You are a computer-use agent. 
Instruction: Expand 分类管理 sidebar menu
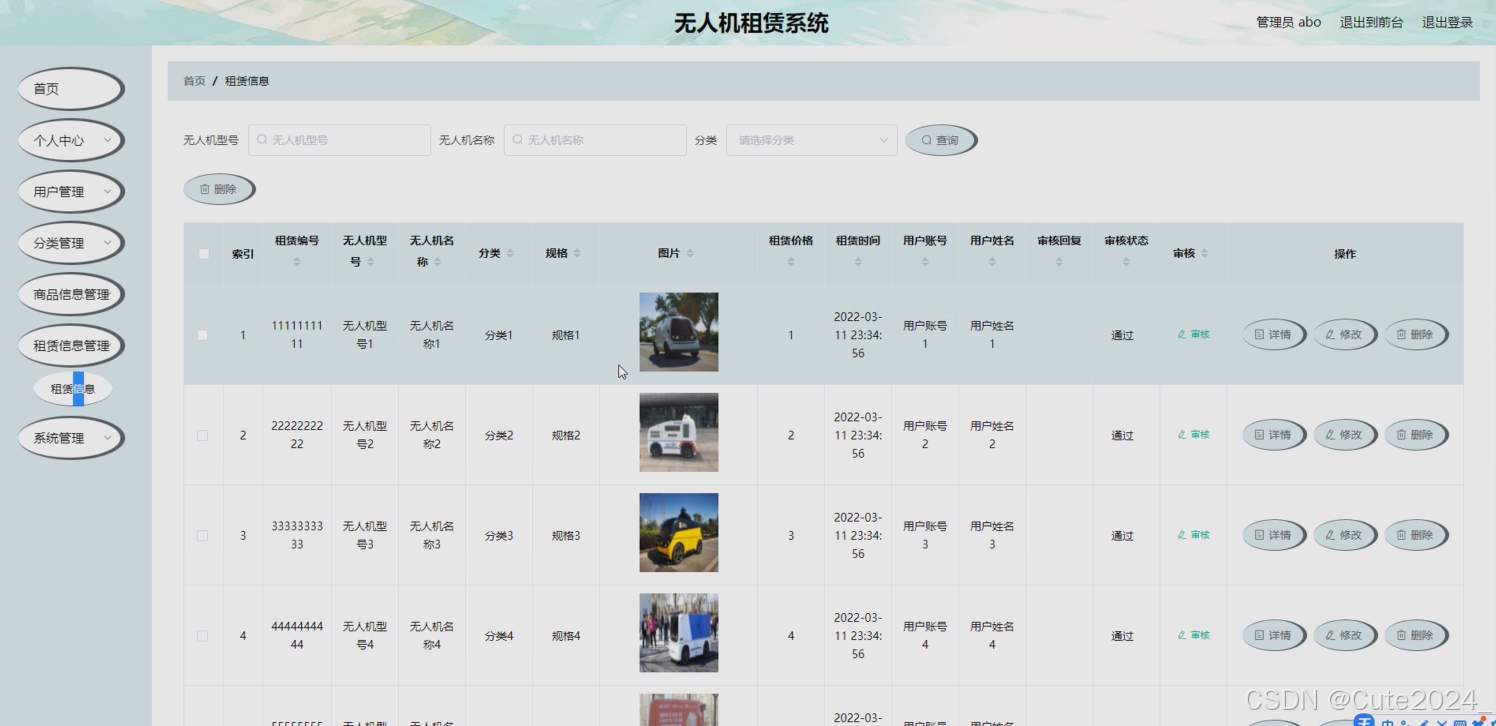tap(71, 243)
